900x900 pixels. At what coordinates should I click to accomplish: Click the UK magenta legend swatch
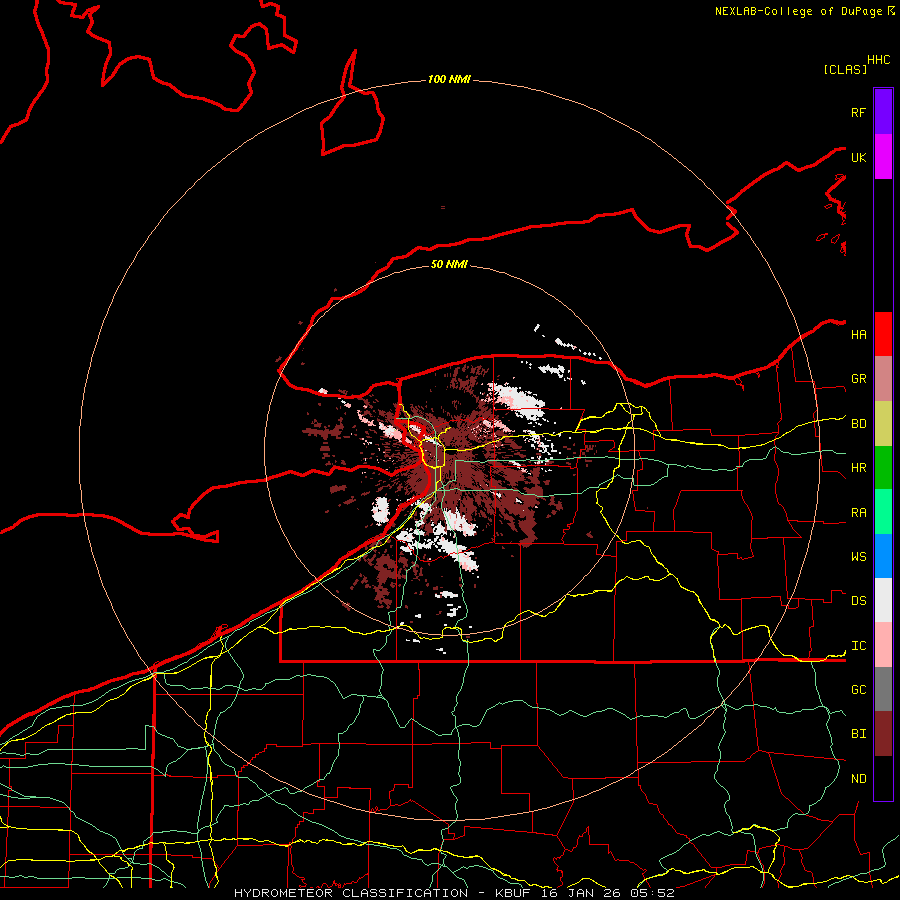click(883, 157)
